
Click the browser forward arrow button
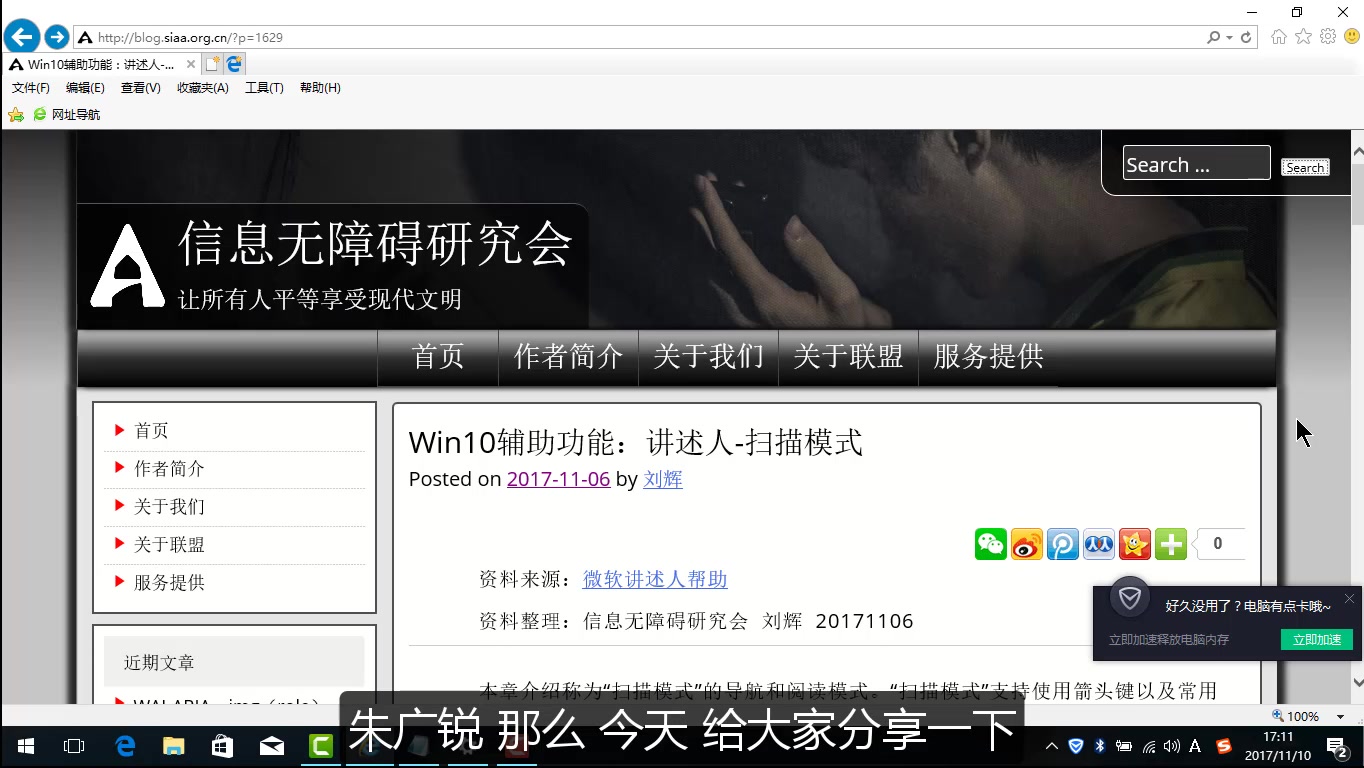pos(57,37)
